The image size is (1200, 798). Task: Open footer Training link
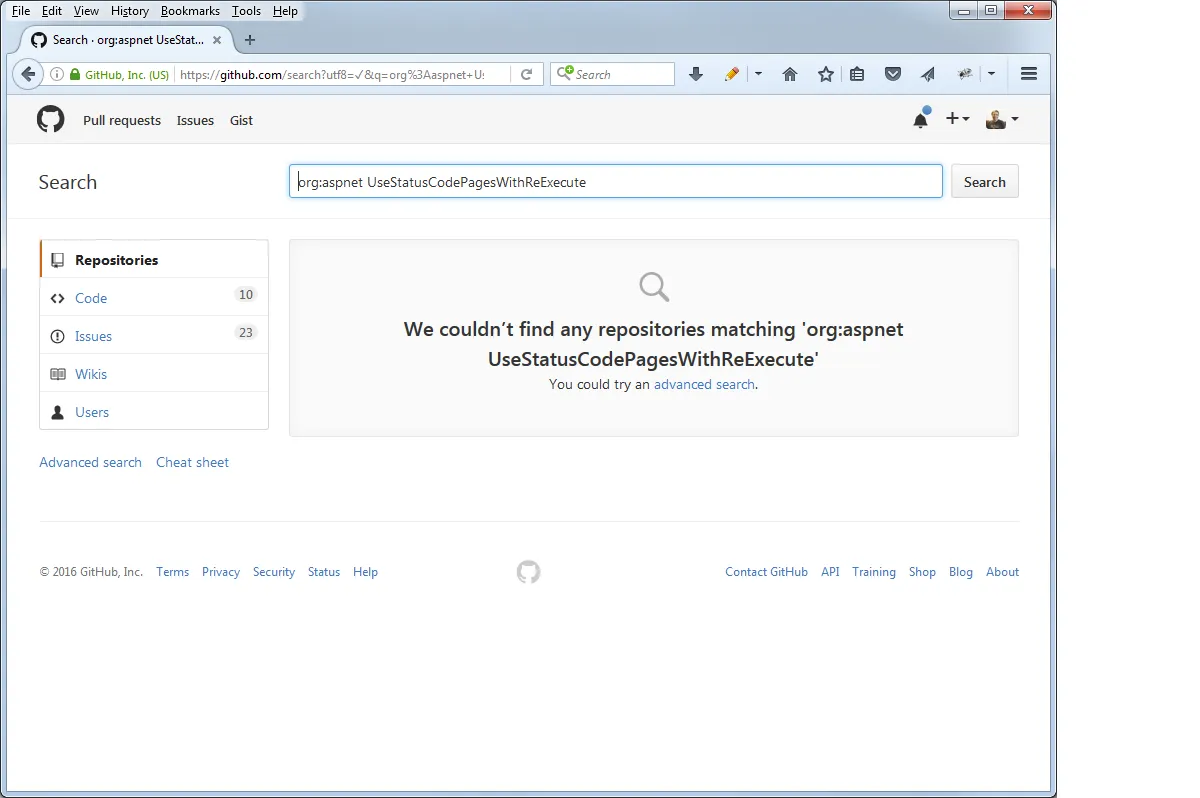tap(874, 572)
